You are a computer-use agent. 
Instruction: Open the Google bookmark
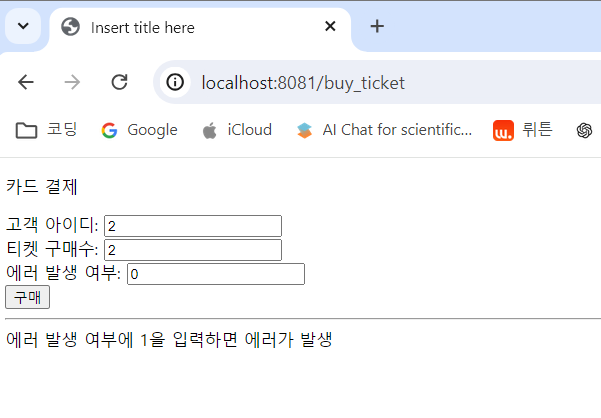pos(140,130)
